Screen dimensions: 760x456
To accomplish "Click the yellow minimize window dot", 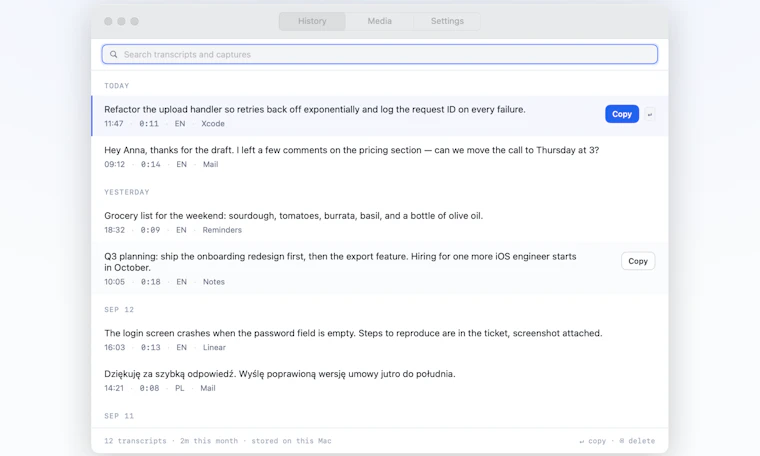I will click(x=121, y=21).
